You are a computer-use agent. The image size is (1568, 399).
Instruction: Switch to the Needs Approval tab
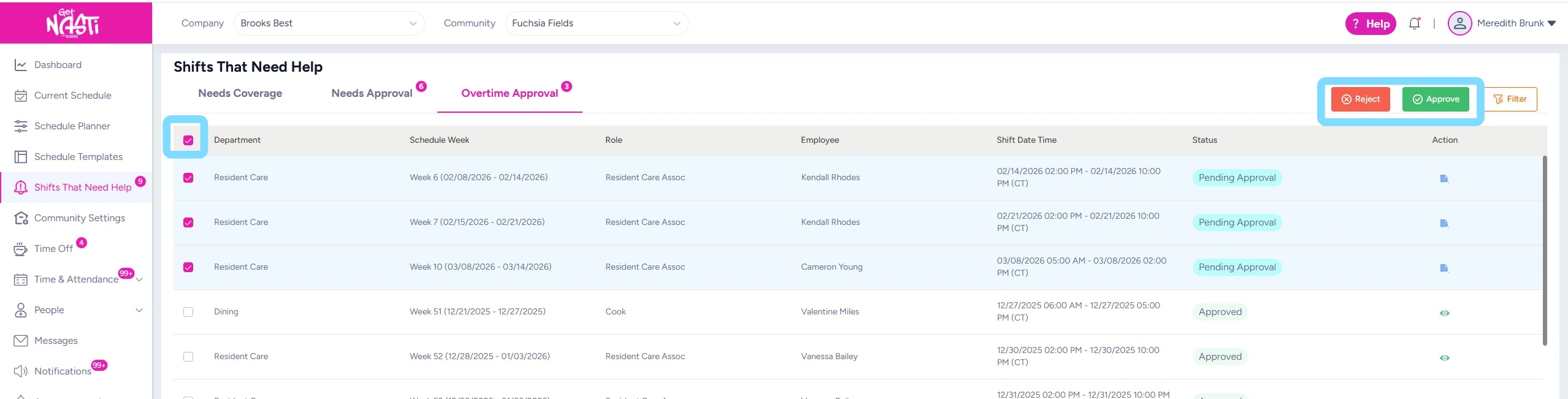click(x=372, y=93)
